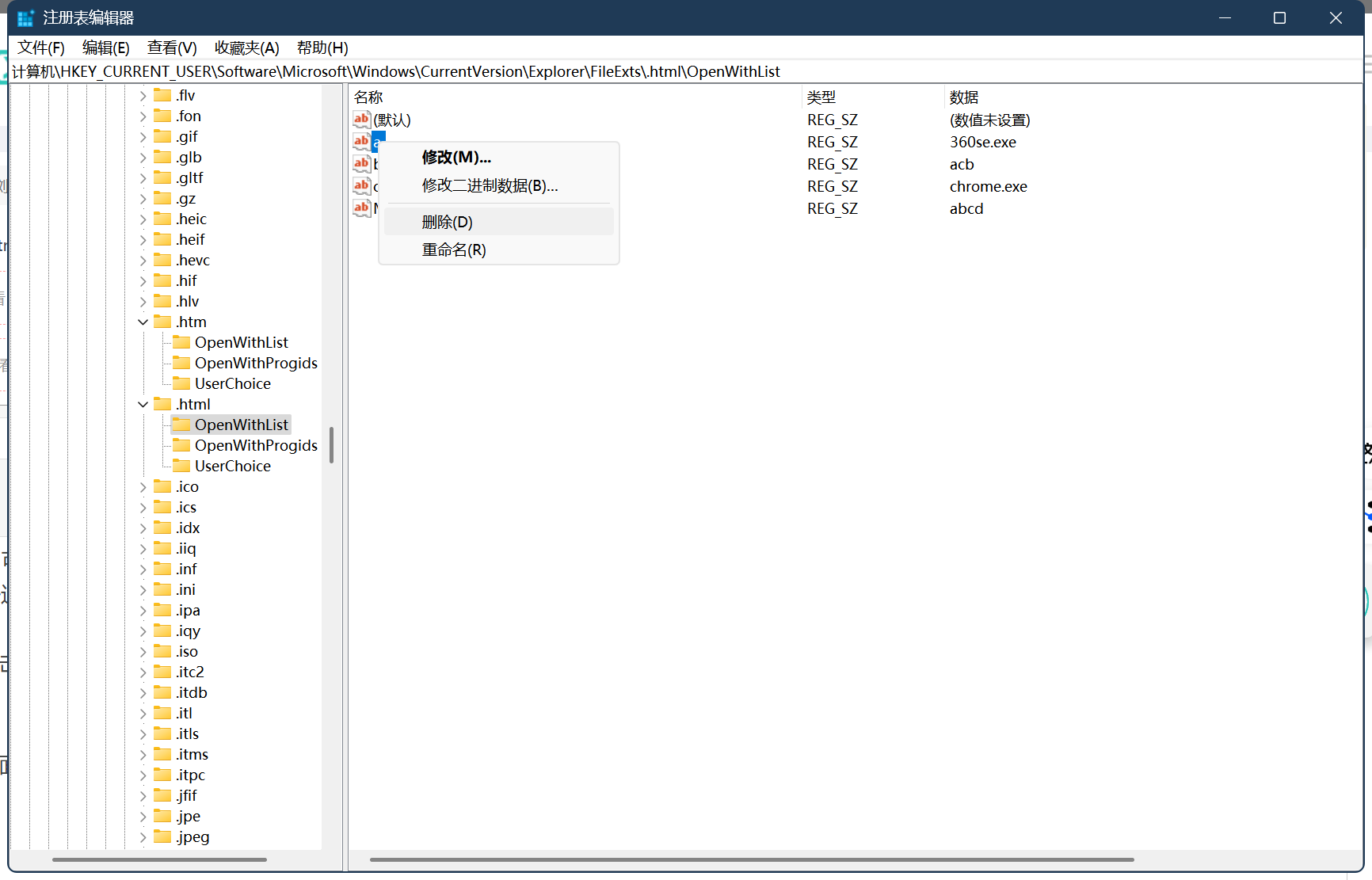Select 重命名(R) from the context menu

(454, 250)
